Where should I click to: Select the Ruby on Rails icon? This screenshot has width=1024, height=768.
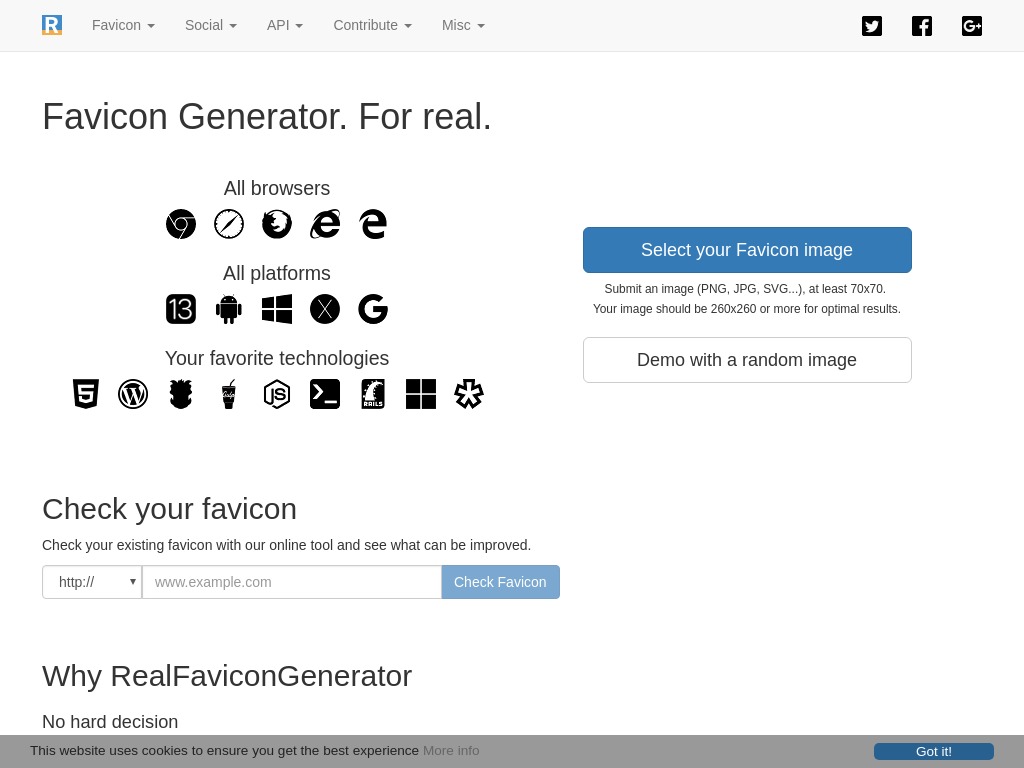tap(373, 394)
